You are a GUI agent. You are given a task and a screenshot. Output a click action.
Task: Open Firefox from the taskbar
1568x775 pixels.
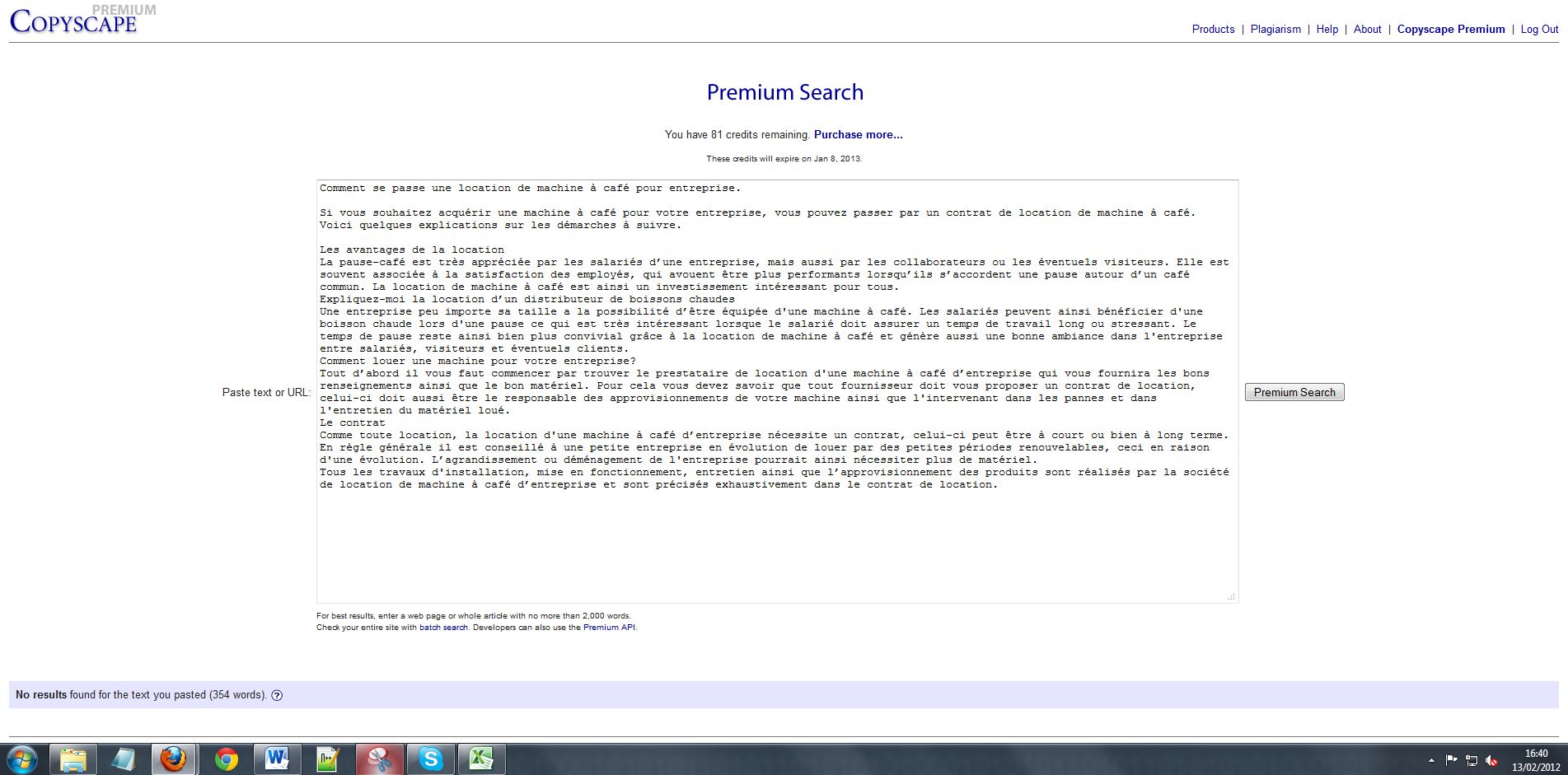pyautogui.click(x=173, y=759)
